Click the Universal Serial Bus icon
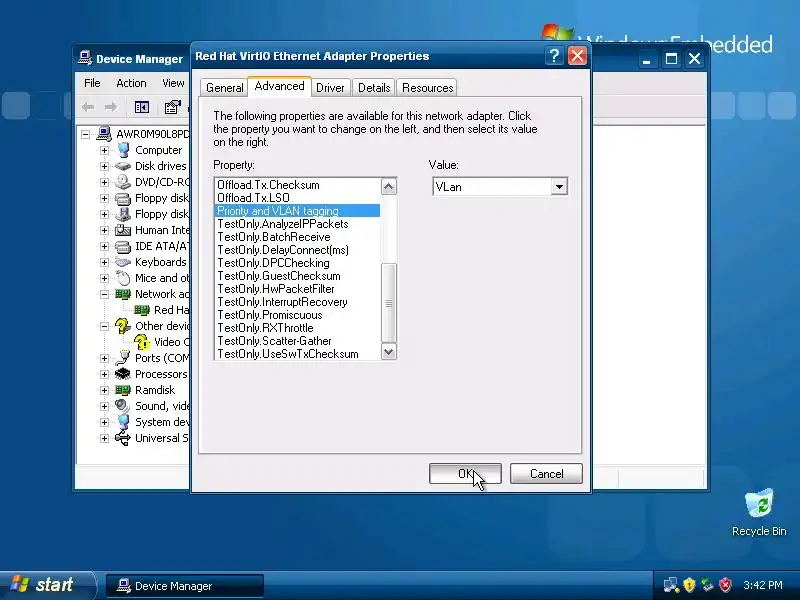This screenshot has height=600, width=800. tap(123, 438)
